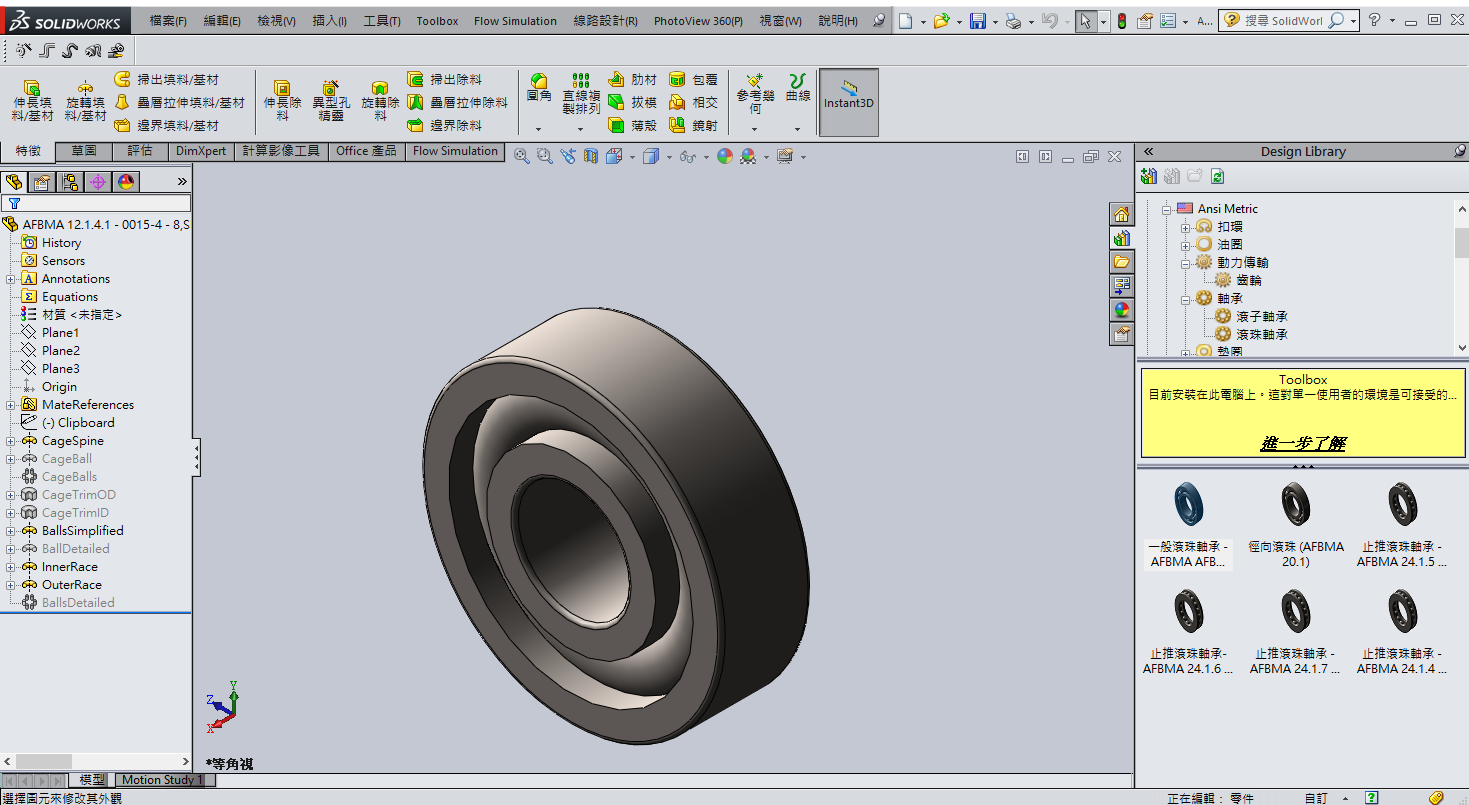Image resolution: width=1469 pixels, height=805 pixels.
Task: Toggle the Instant3D button
Action: 849,102
